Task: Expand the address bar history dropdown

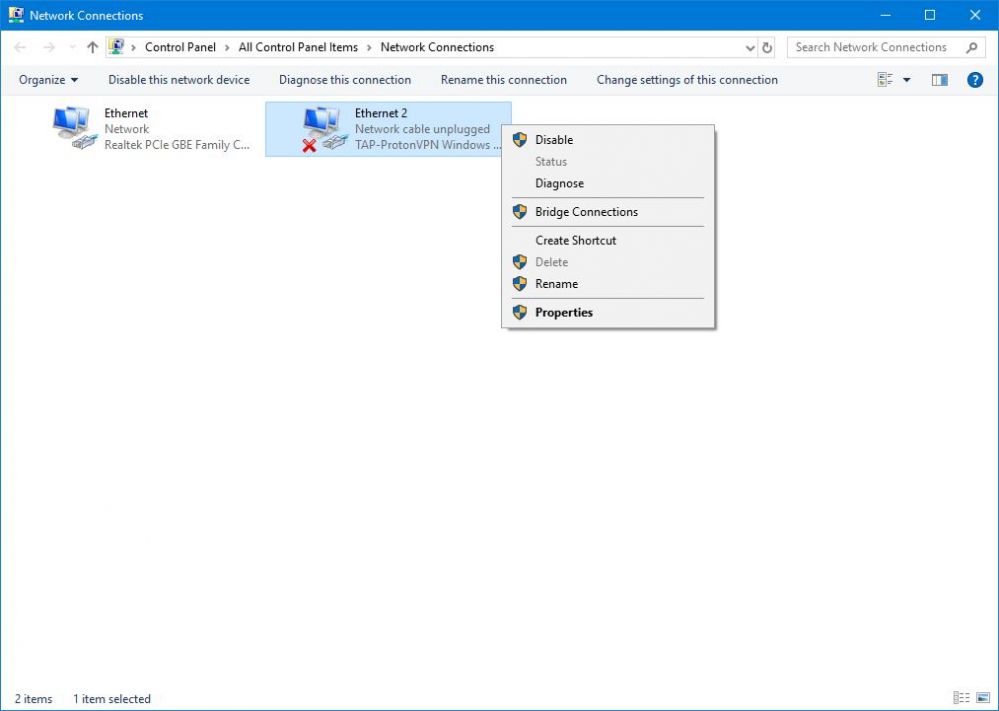Action: click(x=751, y=47)
